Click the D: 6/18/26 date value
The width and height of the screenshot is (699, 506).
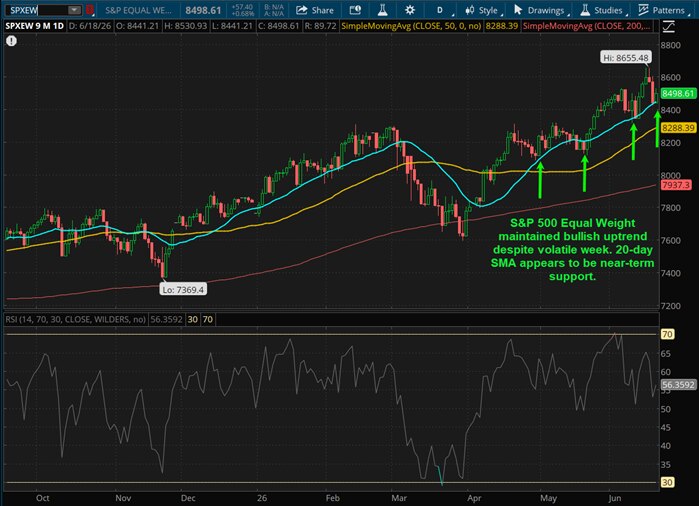click(90, 26)
